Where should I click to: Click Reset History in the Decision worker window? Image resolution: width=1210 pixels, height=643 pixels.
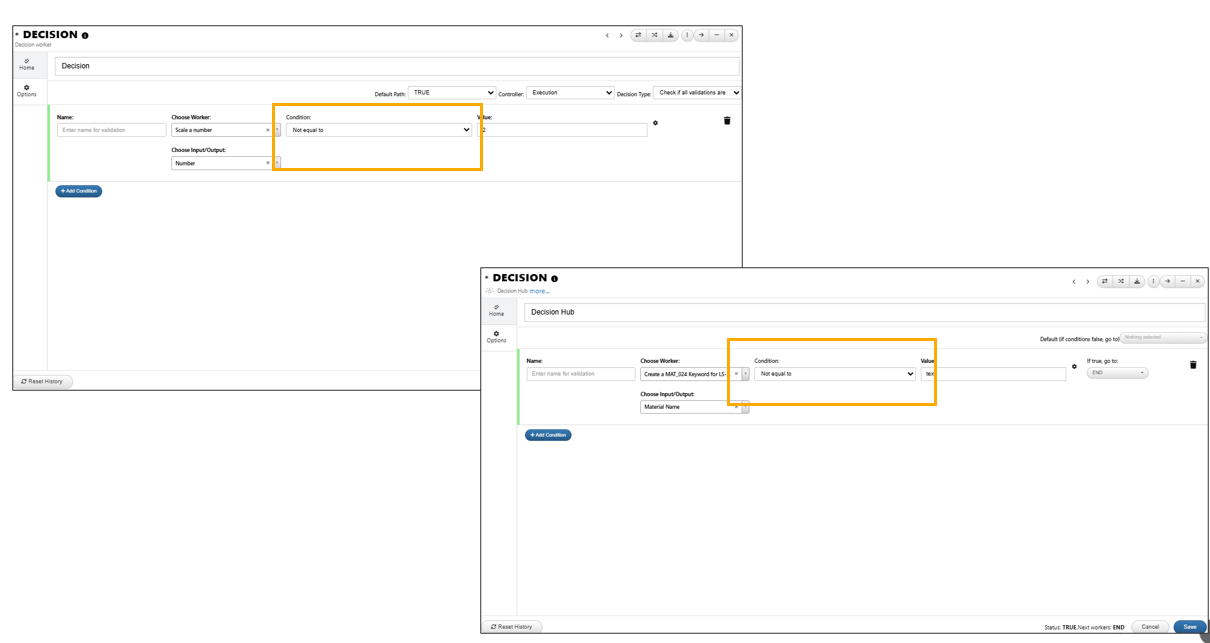(x=43, y=381)
